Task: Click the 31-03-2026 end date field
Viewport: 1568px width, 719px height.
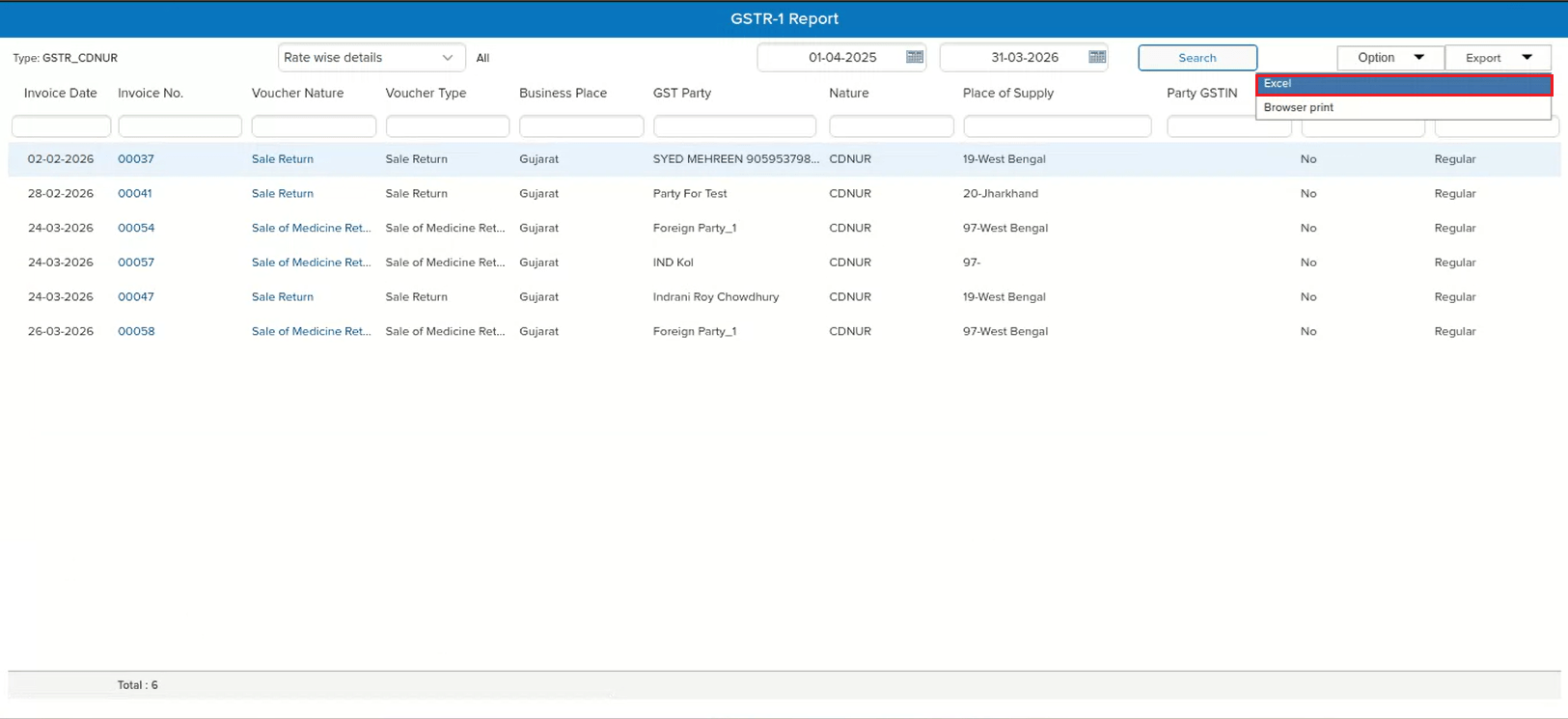Action: (x=1014, y=58)
